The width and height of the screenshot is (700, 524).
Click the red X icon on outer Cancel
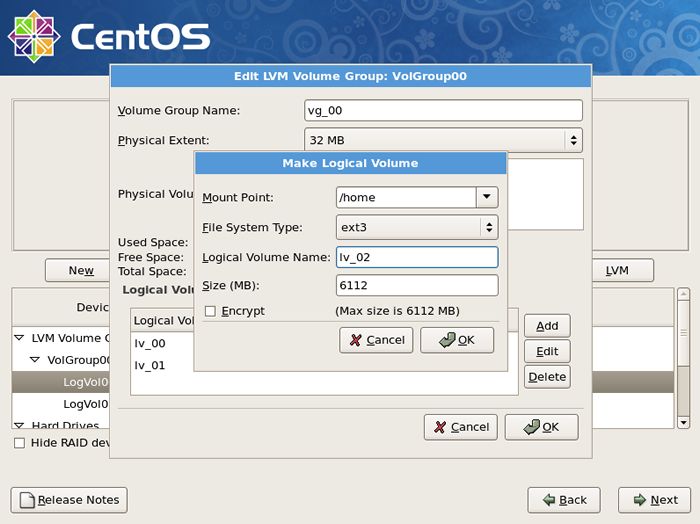[x=440, y=427]
